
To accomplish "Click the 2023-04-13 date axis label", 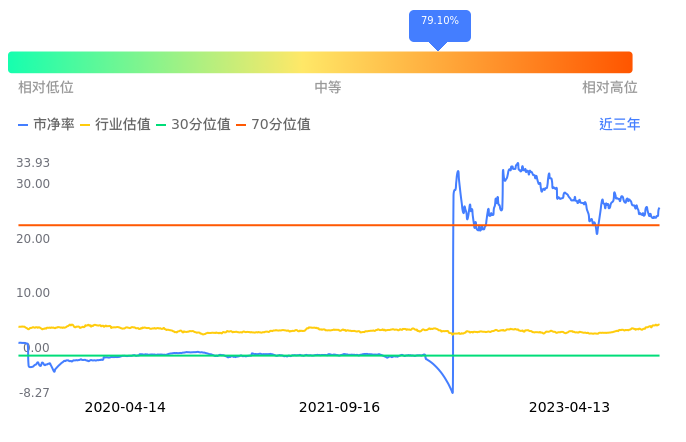I will coord(569,408).
